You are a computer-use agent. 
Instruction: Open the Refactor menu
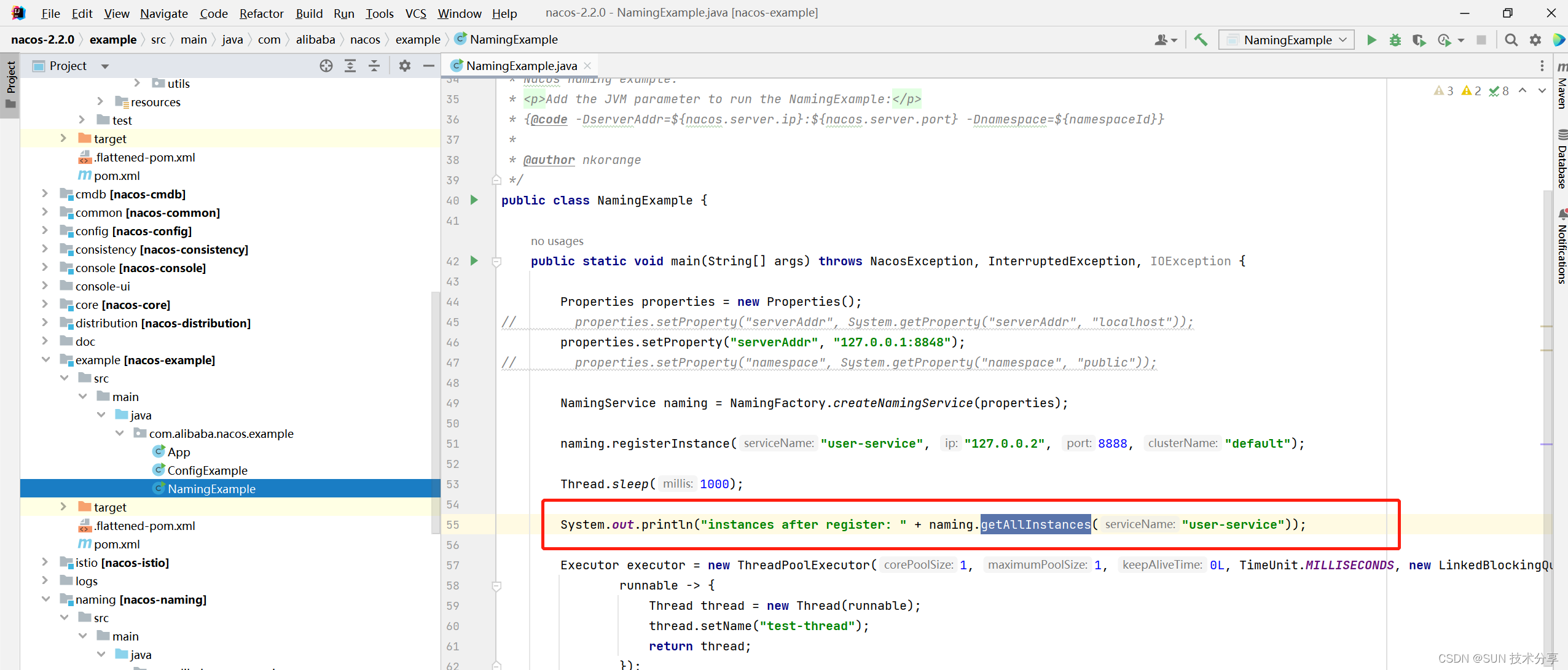[x=261, y=14]
